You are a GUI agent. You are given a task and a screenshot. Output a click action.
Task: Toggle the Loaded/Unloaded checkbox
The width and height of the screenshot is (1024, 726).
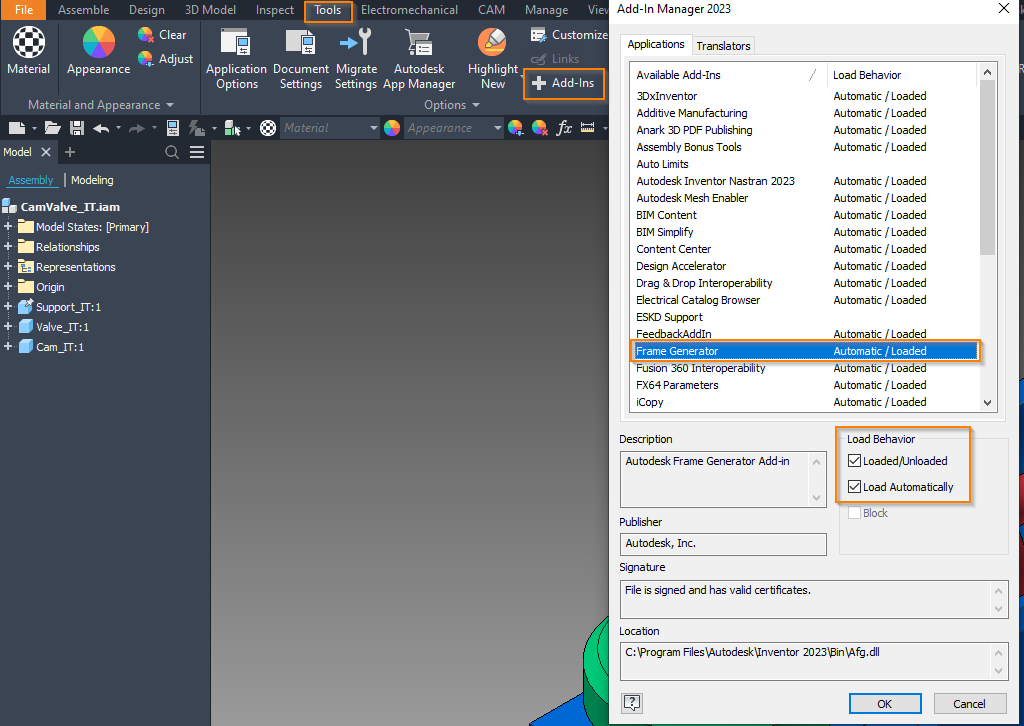pos(854,461)
